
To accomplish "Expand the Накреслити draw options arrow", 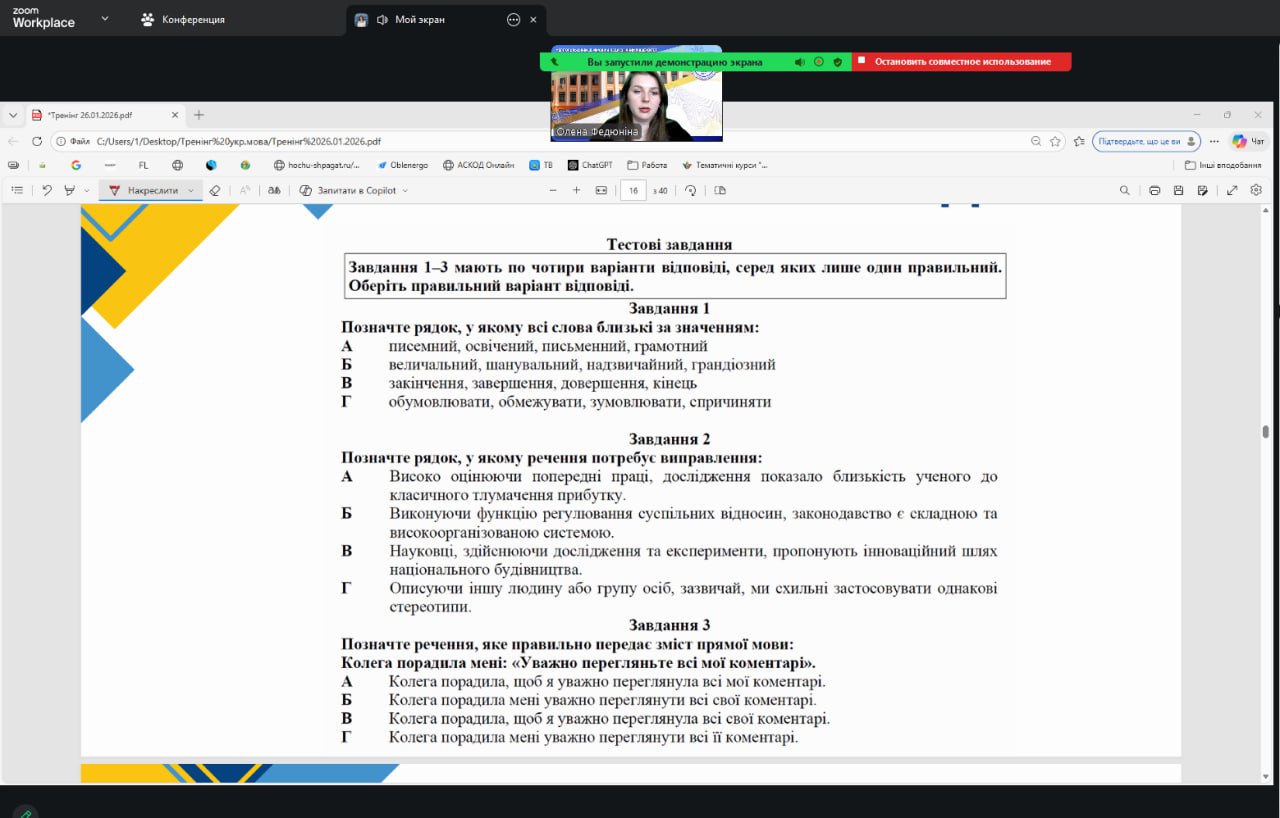I will click(x=191, y=190).
